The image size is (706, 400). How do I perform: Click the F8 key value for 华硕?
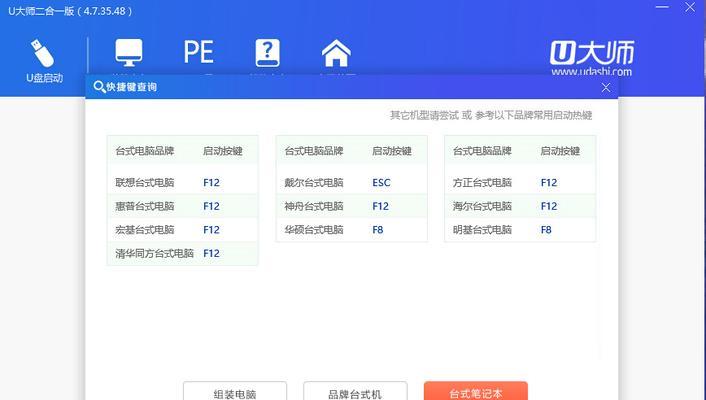(378, 230)
